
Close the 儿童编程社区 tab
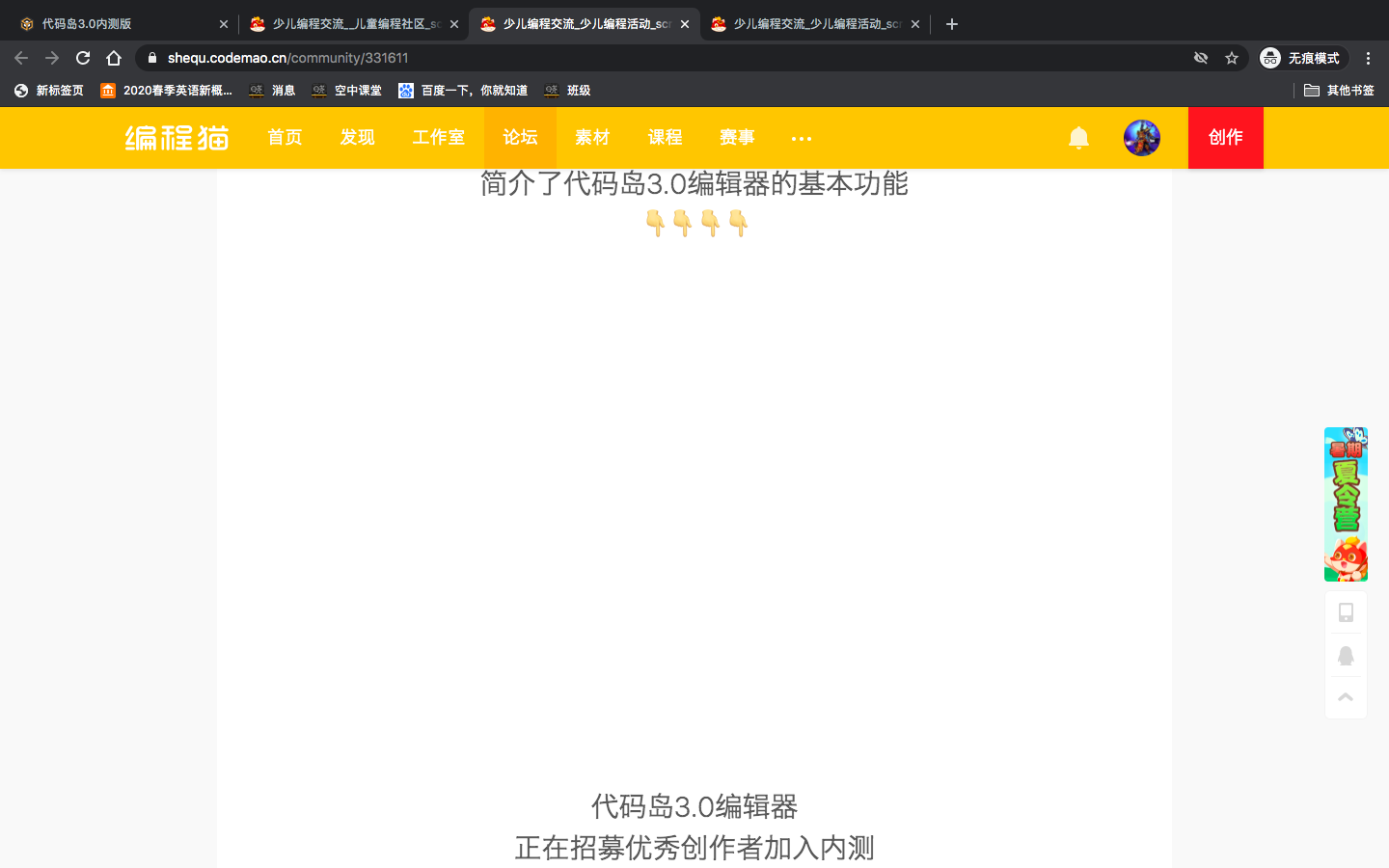point(454,24)
